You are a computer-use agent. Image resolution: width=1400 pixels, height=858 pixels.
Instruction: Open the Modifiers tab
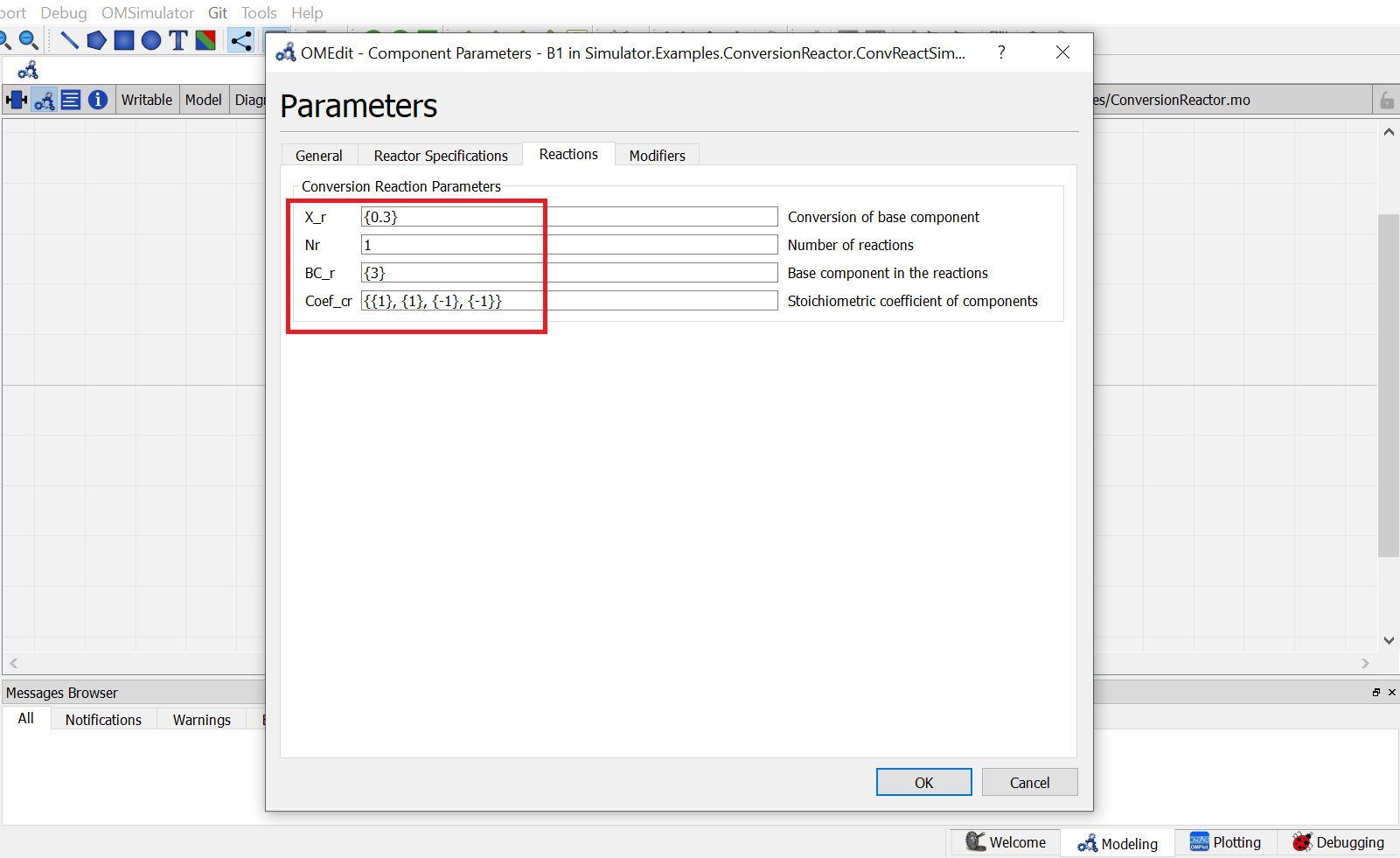pos(658,156)
